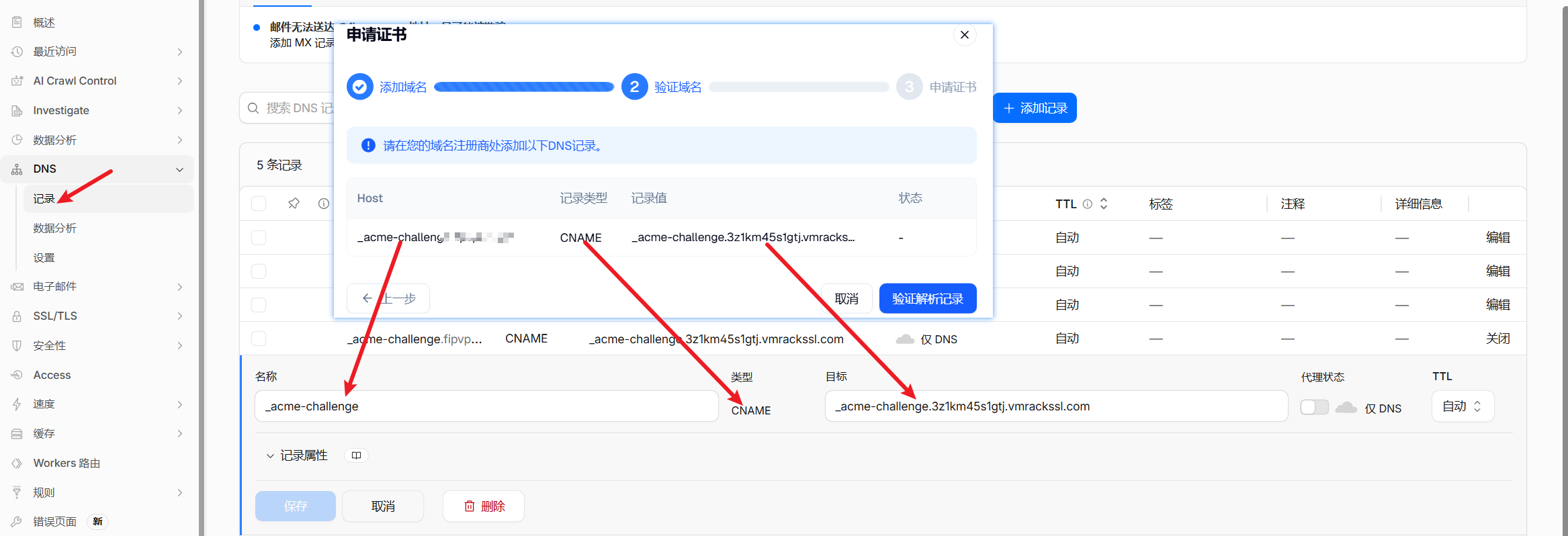Open the Access menu item
Screen dimensions: 1568x536
[x=97, y=375]
